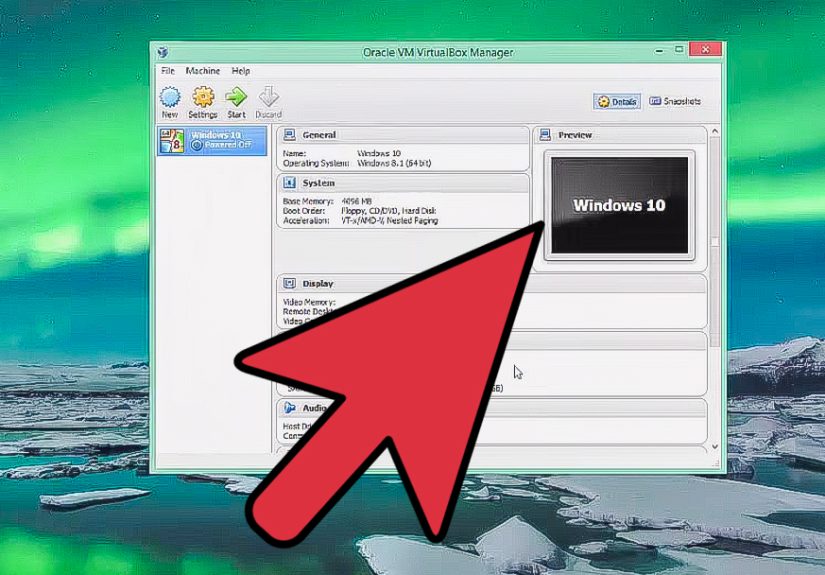This screenshot has height=575, width=825.
Task: Click 'Floppy, CD/DVD, Hard Disk' boot order
Action: (x=388, y=211)
